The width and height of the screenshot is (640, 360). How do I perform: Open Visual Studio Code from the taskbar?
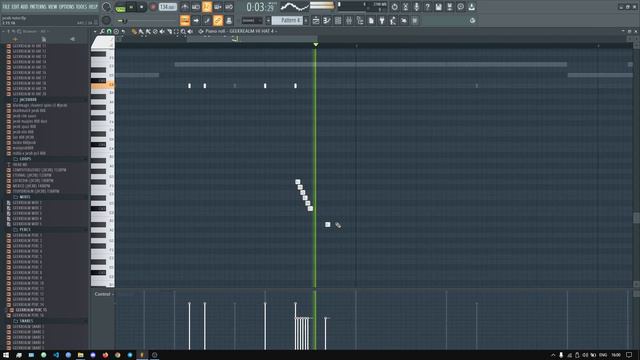[56, 355]
